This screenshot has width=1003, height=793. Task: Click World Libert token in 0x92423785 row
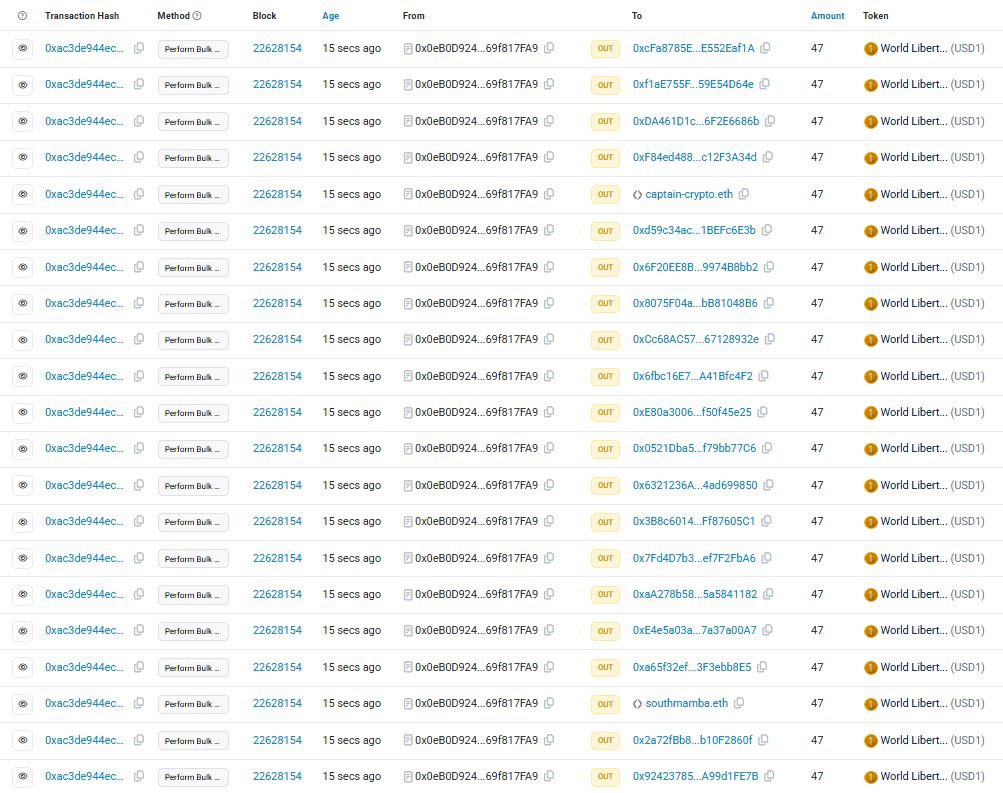coord(914,776)
